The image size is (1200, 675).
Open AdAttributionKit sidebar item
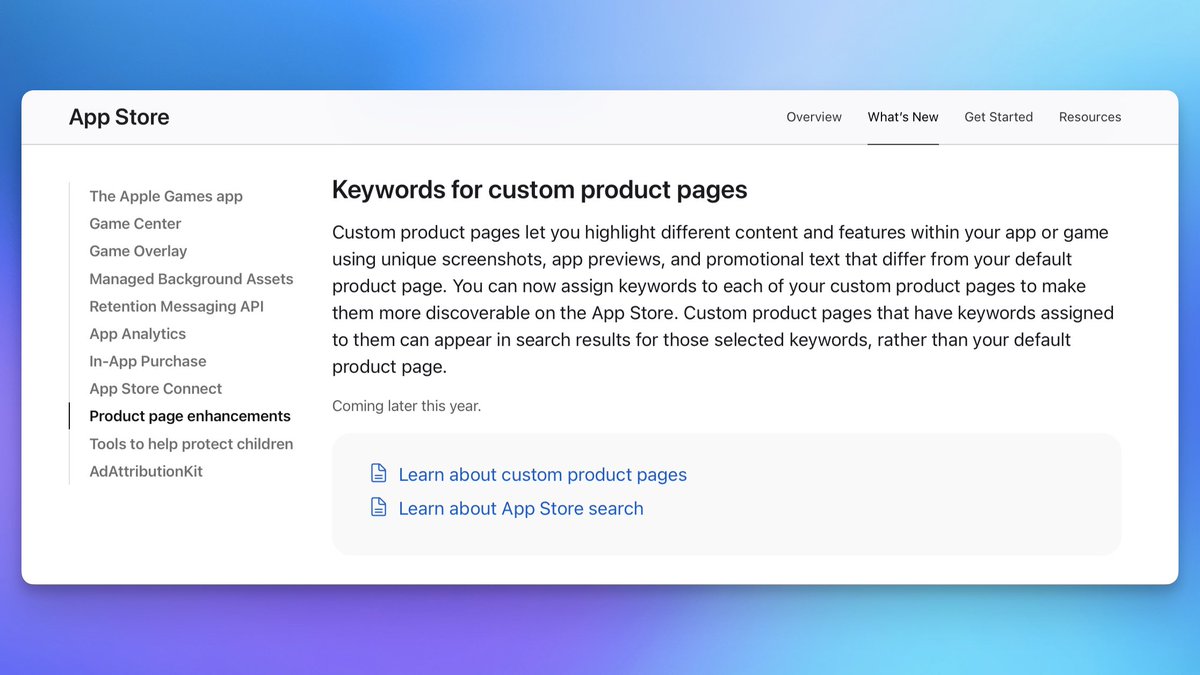146,471
